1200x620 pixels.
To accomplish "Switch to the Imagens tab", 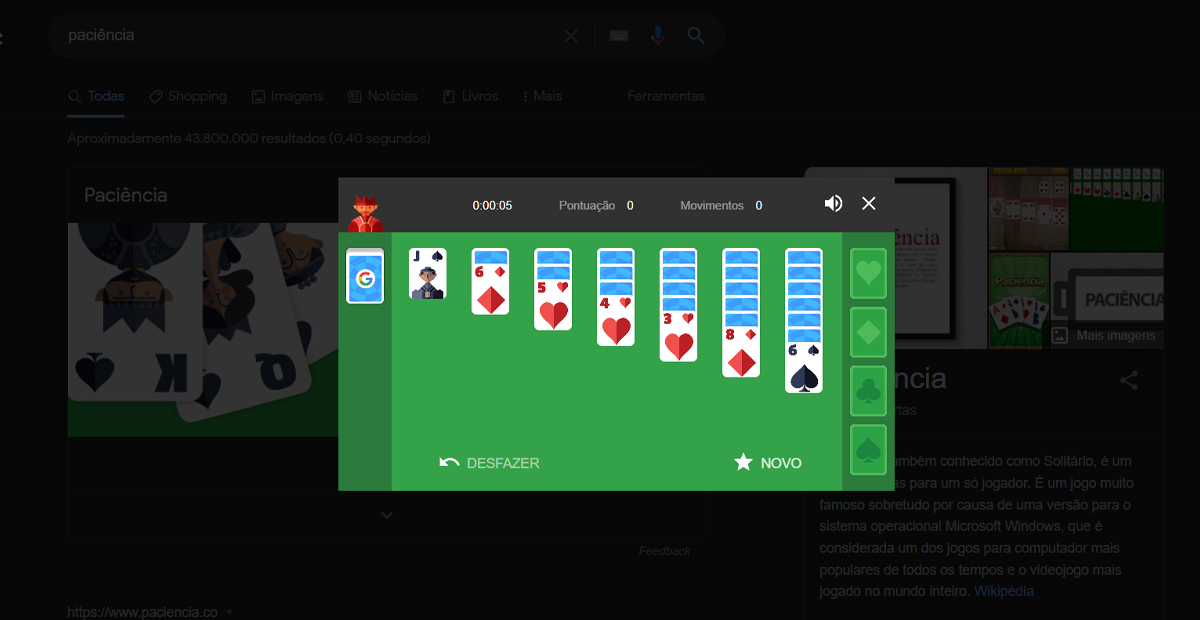I will 288,97.
